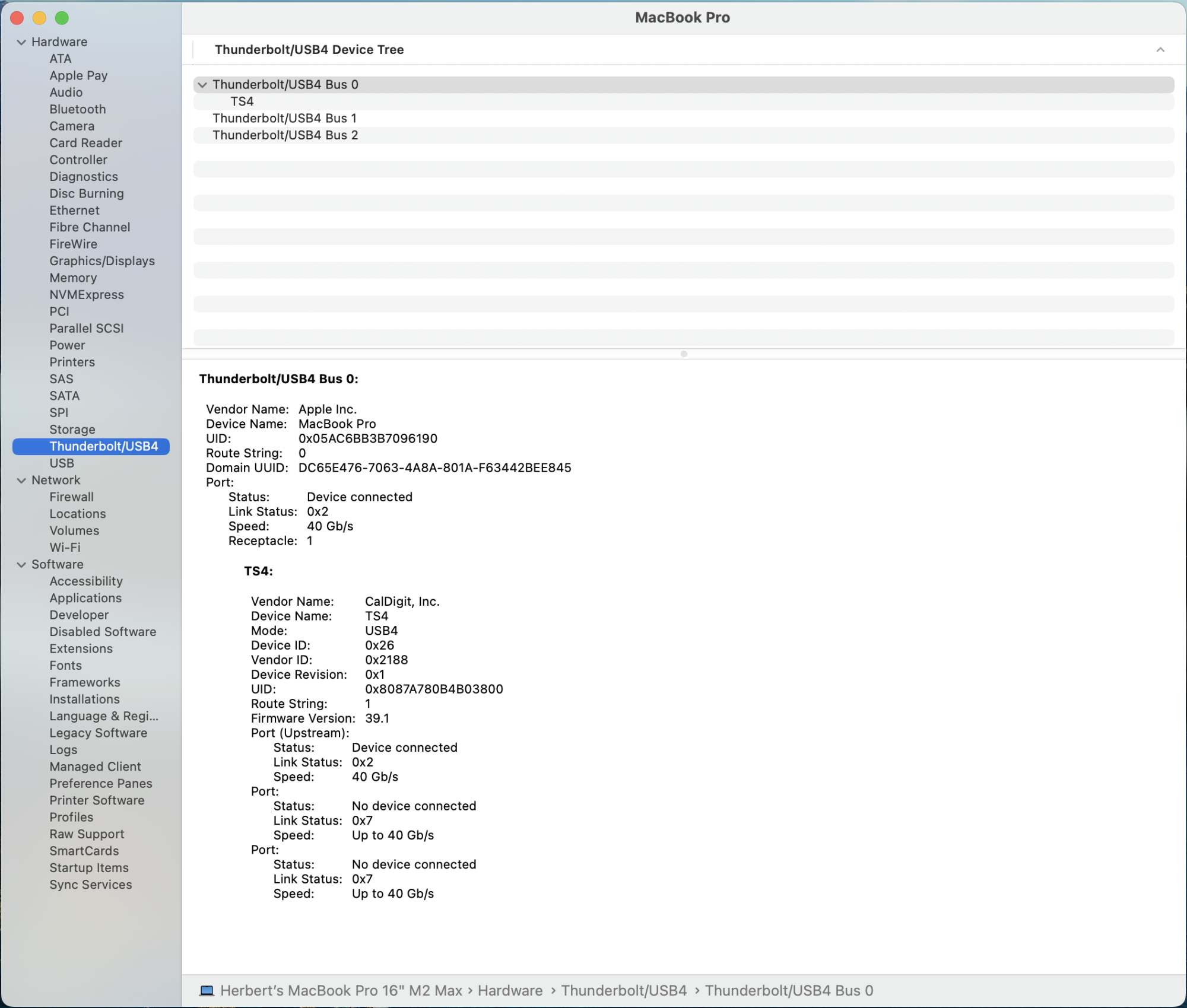Show Applications list under Software
The width and height of the screenshot is (1187, 1008).
point(85,598)
